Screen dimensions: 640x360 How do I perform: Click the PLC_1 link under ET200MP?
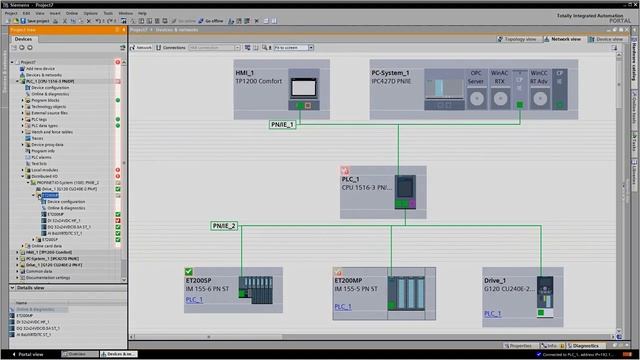(x=343, y=307)
